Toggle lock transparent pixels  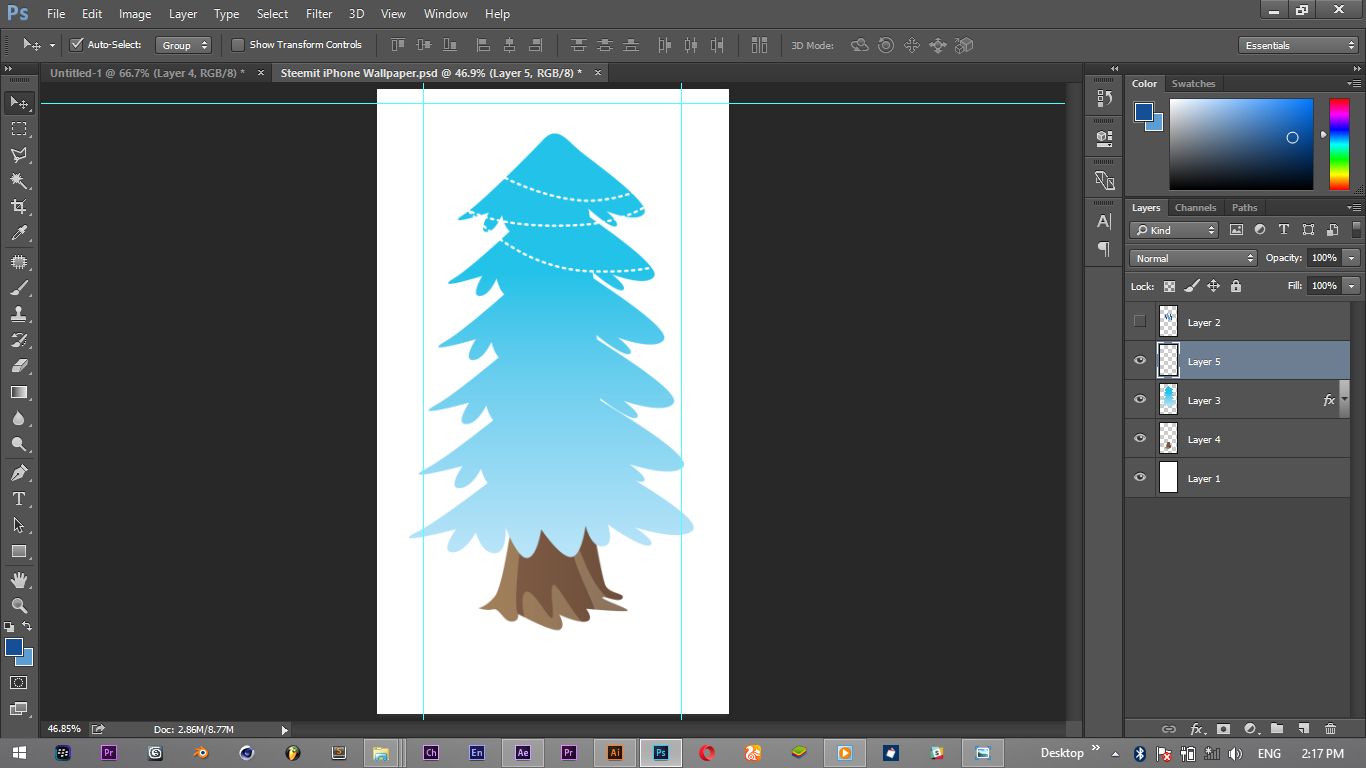[x=1169, y=286]
